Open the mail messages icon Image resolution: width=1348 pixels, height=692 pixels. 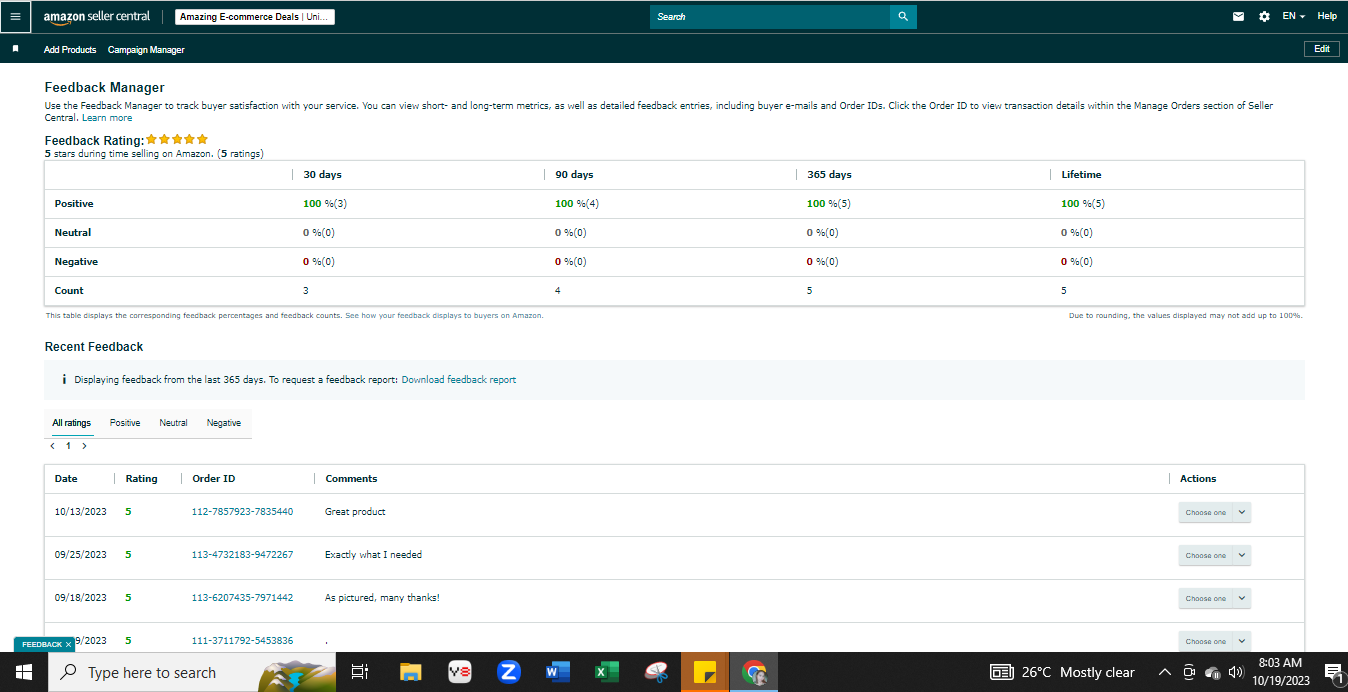(1239, 17)
